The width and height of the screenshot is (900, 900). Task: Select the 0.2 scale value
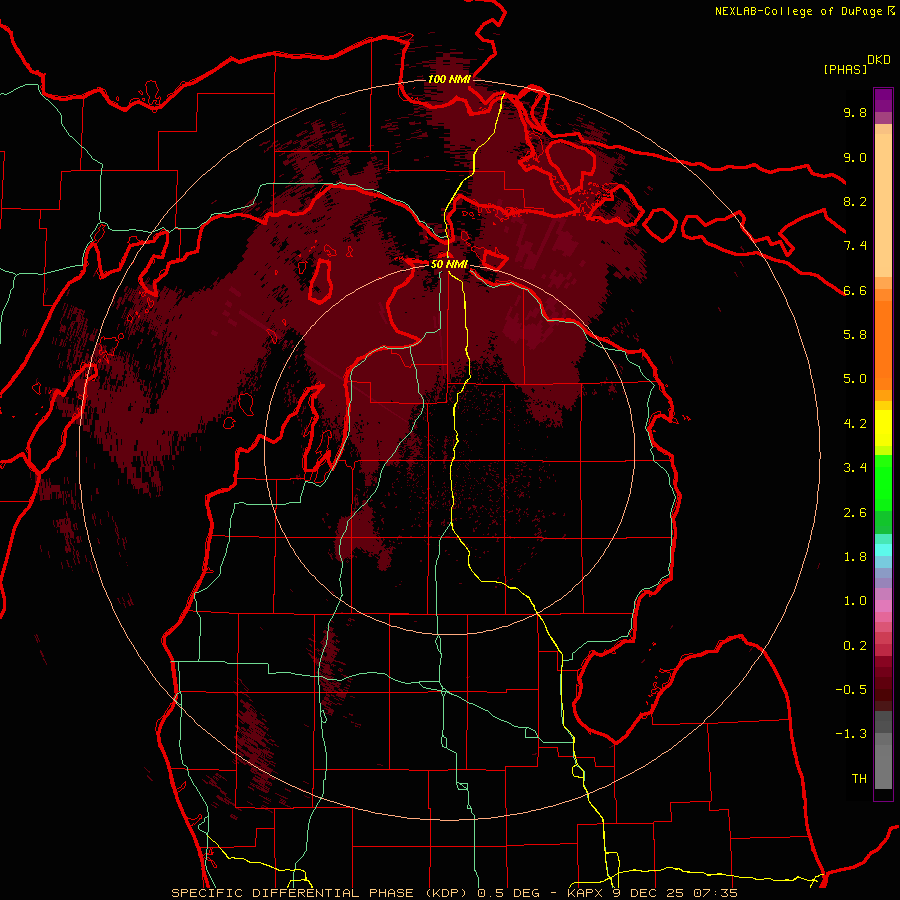(x=855, y=646)
